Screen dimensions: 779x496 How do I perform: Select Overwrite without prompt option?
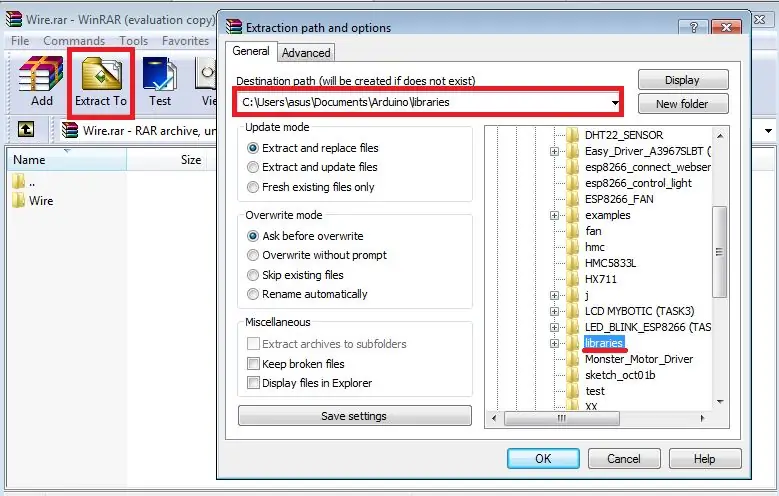click(316, 255)
